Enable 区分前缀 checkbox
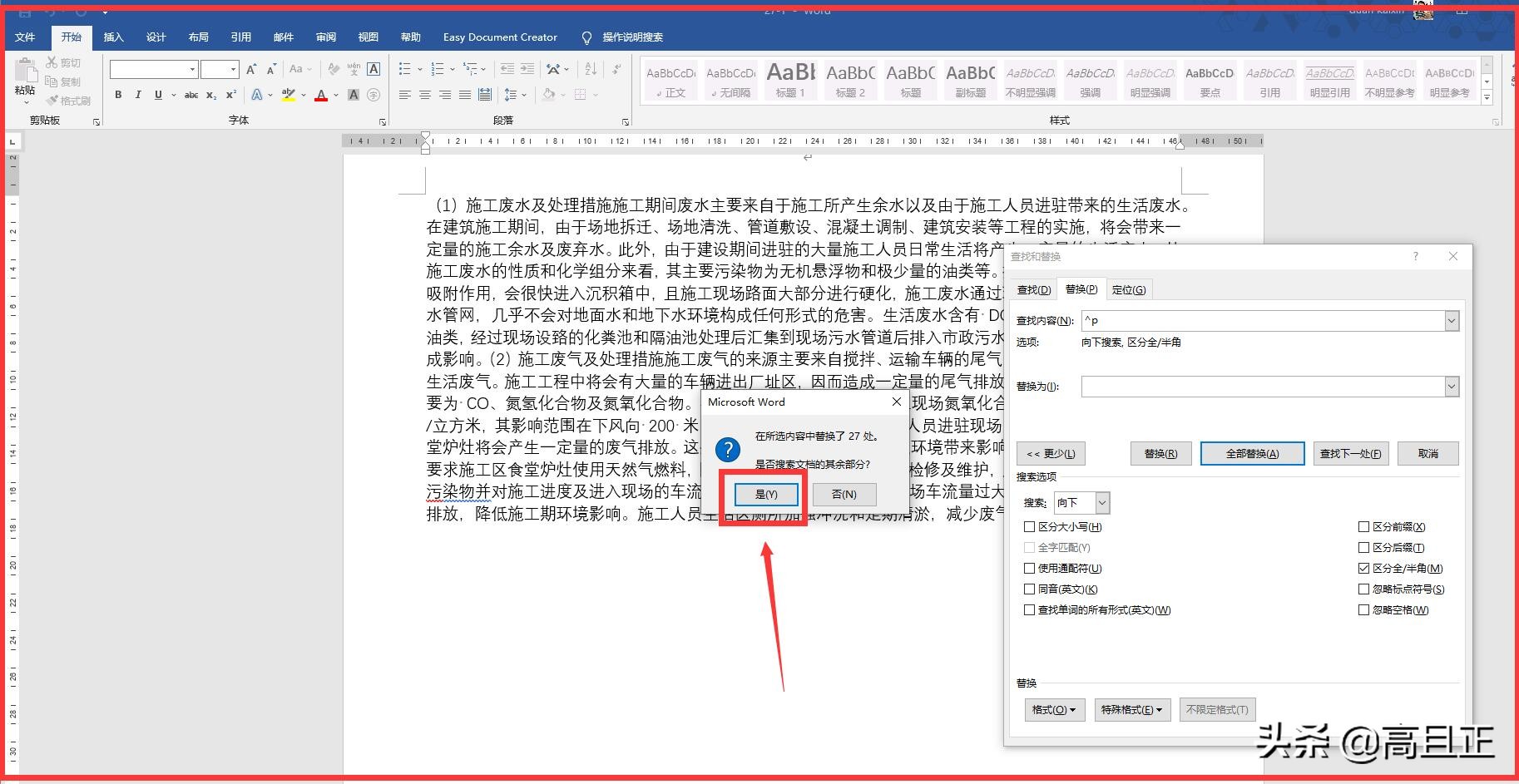This screenshot has width=1519, height=784. (1363, 526)
